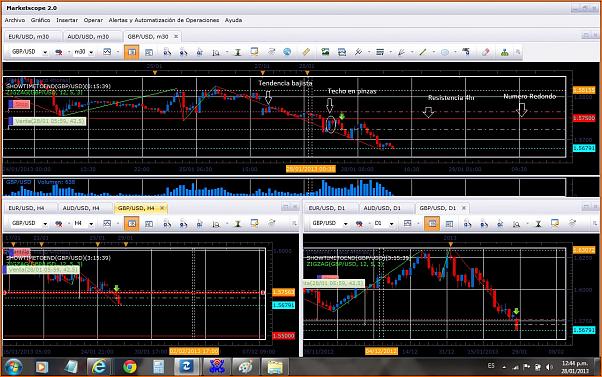The height and width of the screenshot is (377, 602).
Task: Open Alertas y Automatización de Operaciones menu
Action: pyautogui.click(x=164, y=20)
